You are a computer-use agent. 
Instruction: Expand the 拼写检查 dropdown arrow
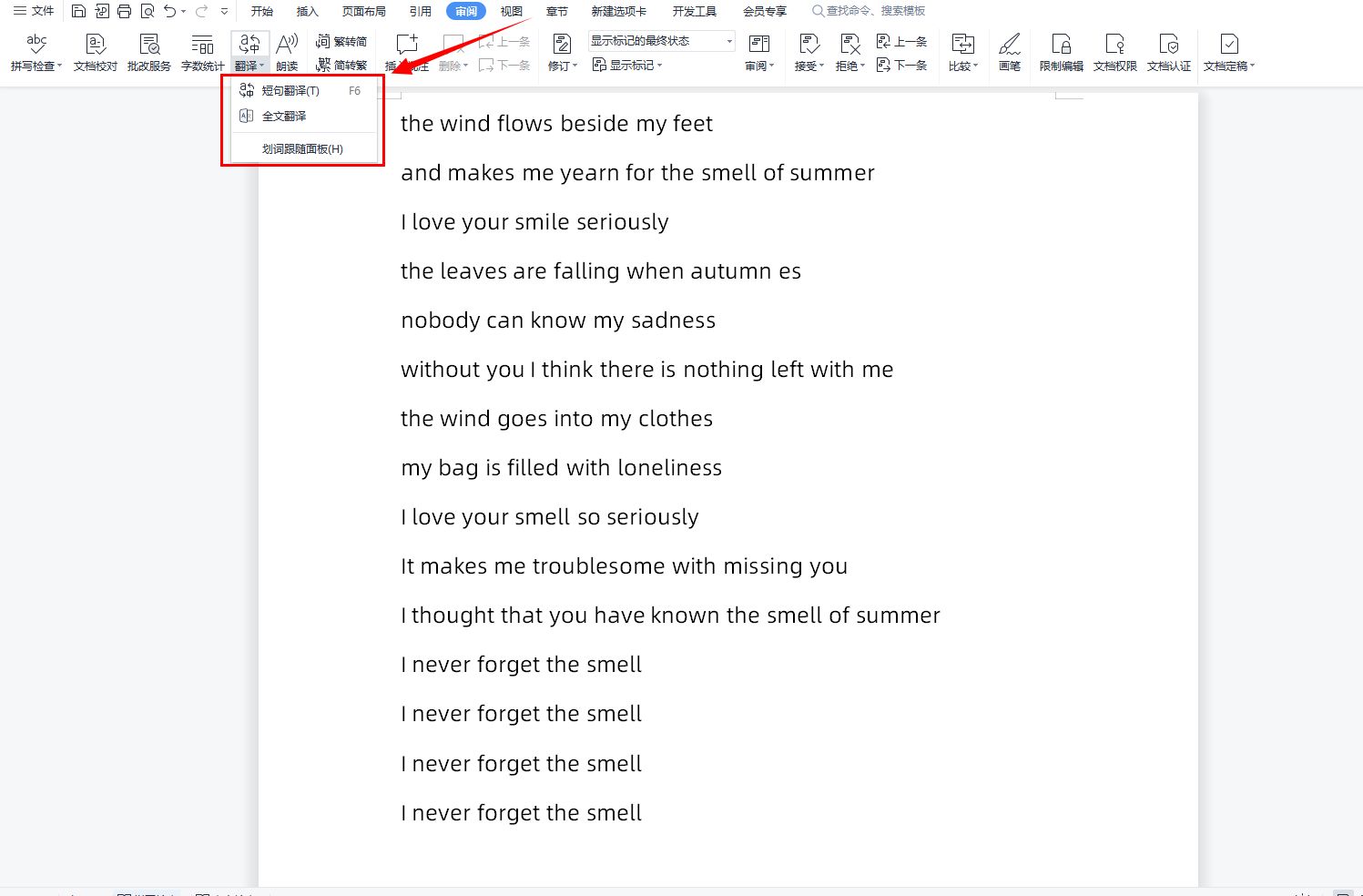point(59,66)
